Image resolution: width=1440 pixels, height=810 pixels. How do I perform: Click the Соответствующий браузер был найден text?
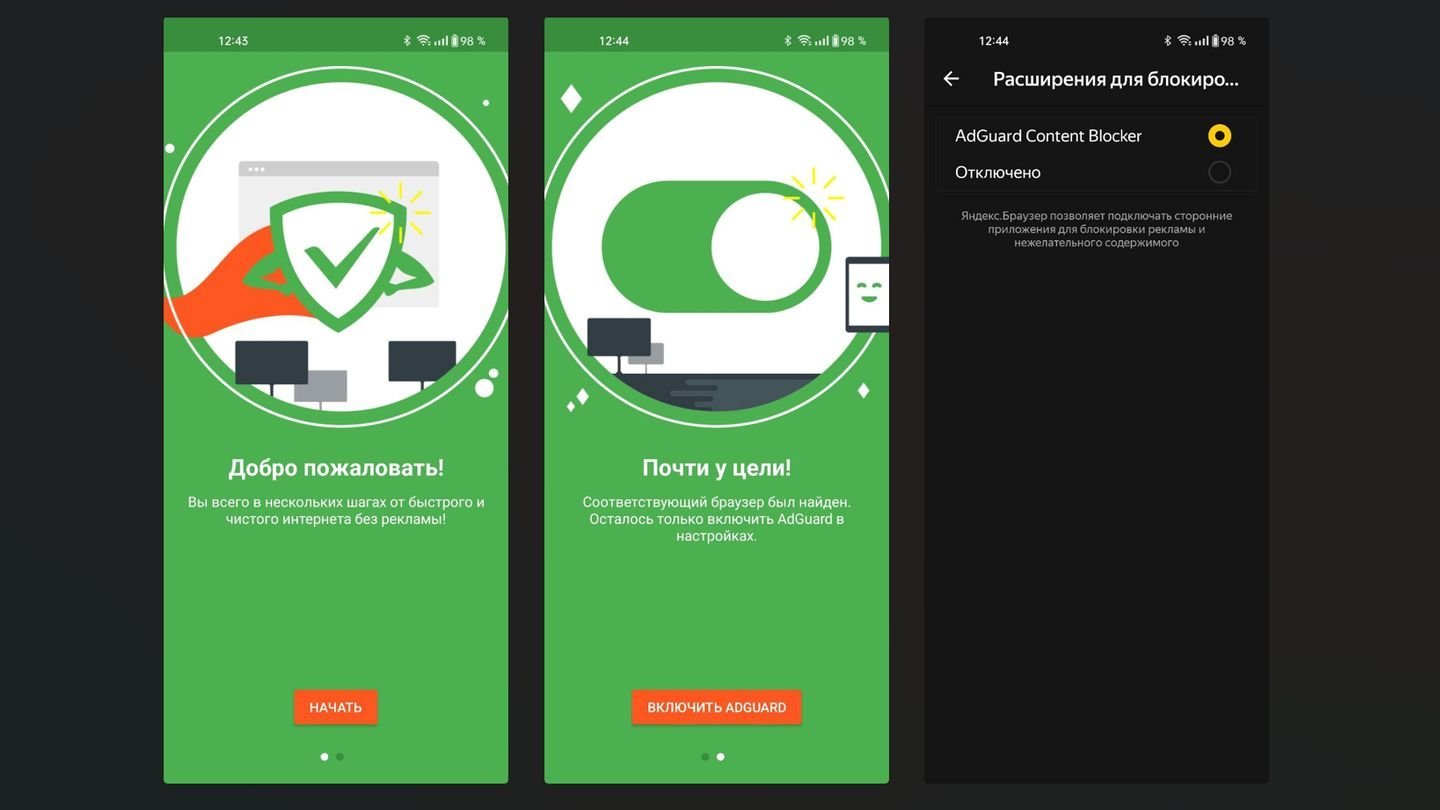(716, 519)
